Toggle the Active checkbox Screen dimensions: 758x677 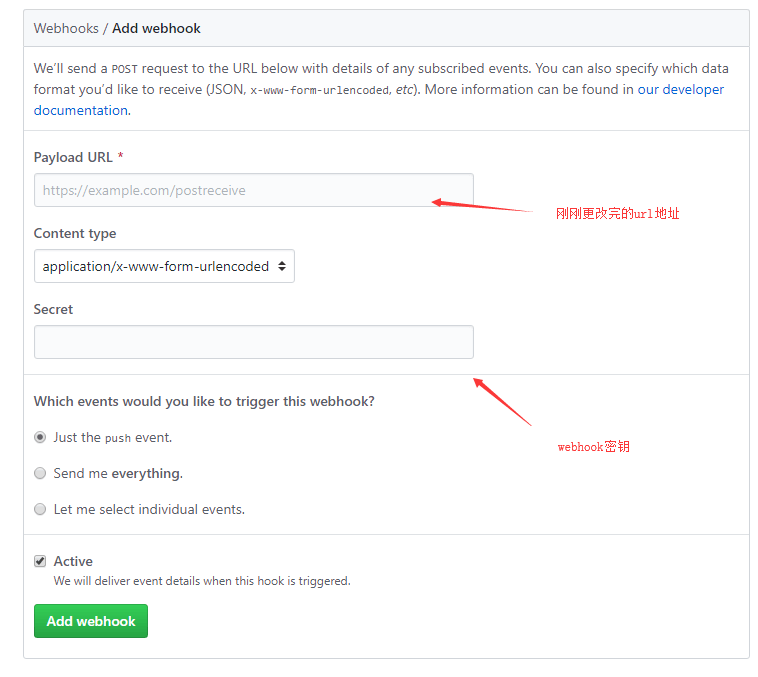pos(40,561)
